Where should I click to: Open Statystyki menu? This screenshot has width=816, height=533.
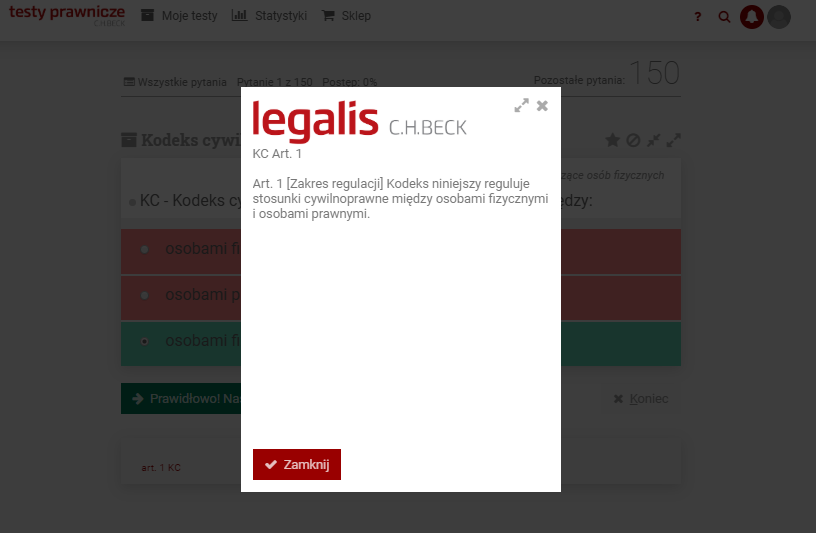click(269, 16)
